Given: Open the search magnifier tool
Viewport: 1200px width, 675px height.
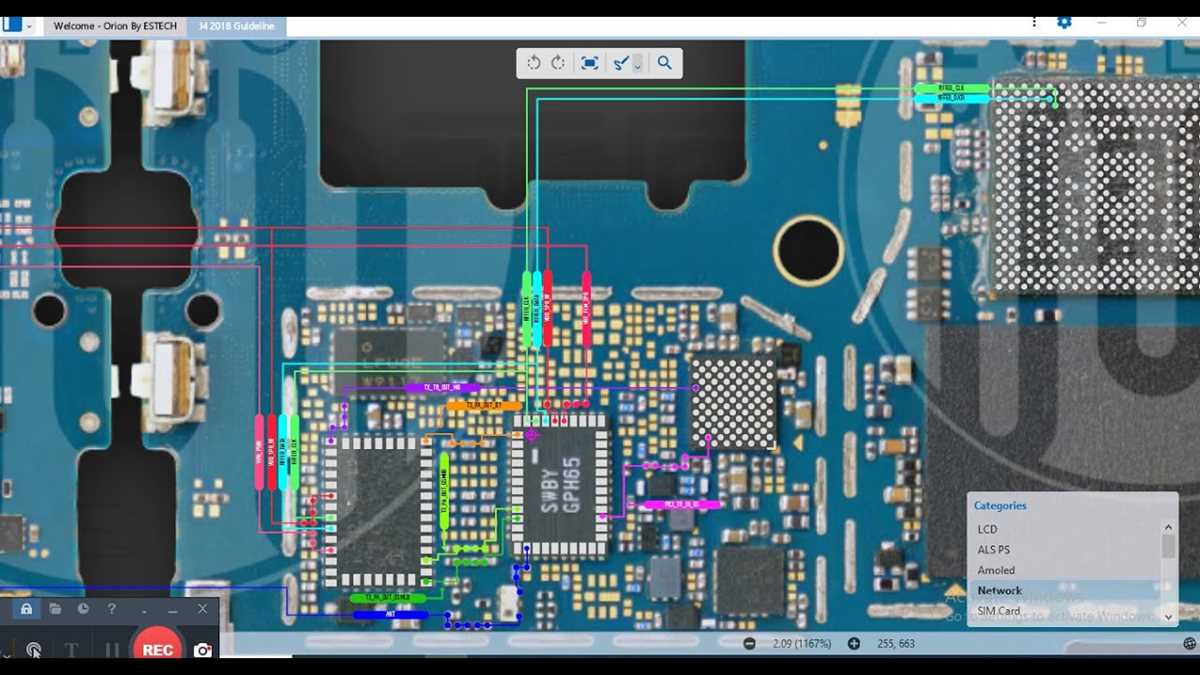Looking at the screenshot, I should tap(664, 63).
